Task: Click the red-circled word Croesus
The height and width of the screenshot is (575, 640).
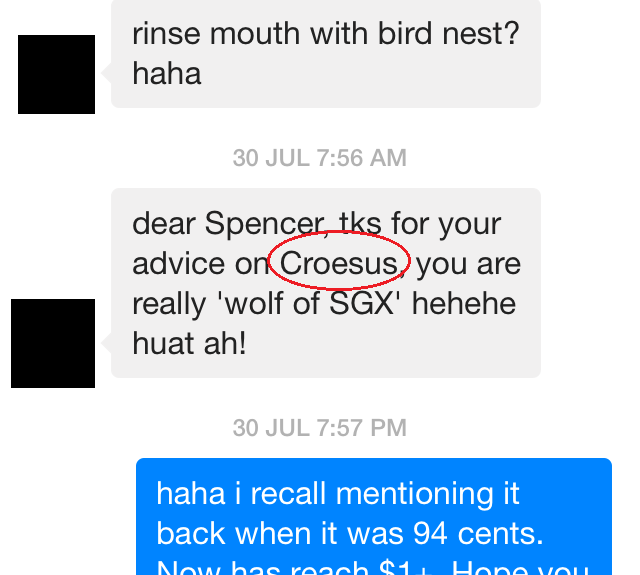Action: pyautogui.click(x=339, y=263)
